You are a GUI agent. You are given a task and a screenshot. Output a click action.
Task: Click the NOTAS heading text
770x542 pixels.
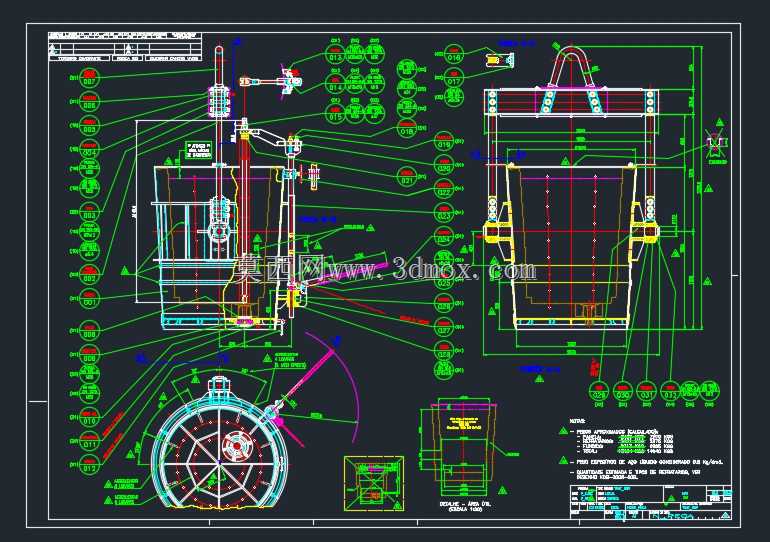pyautogui.click(x=577, y=421)
